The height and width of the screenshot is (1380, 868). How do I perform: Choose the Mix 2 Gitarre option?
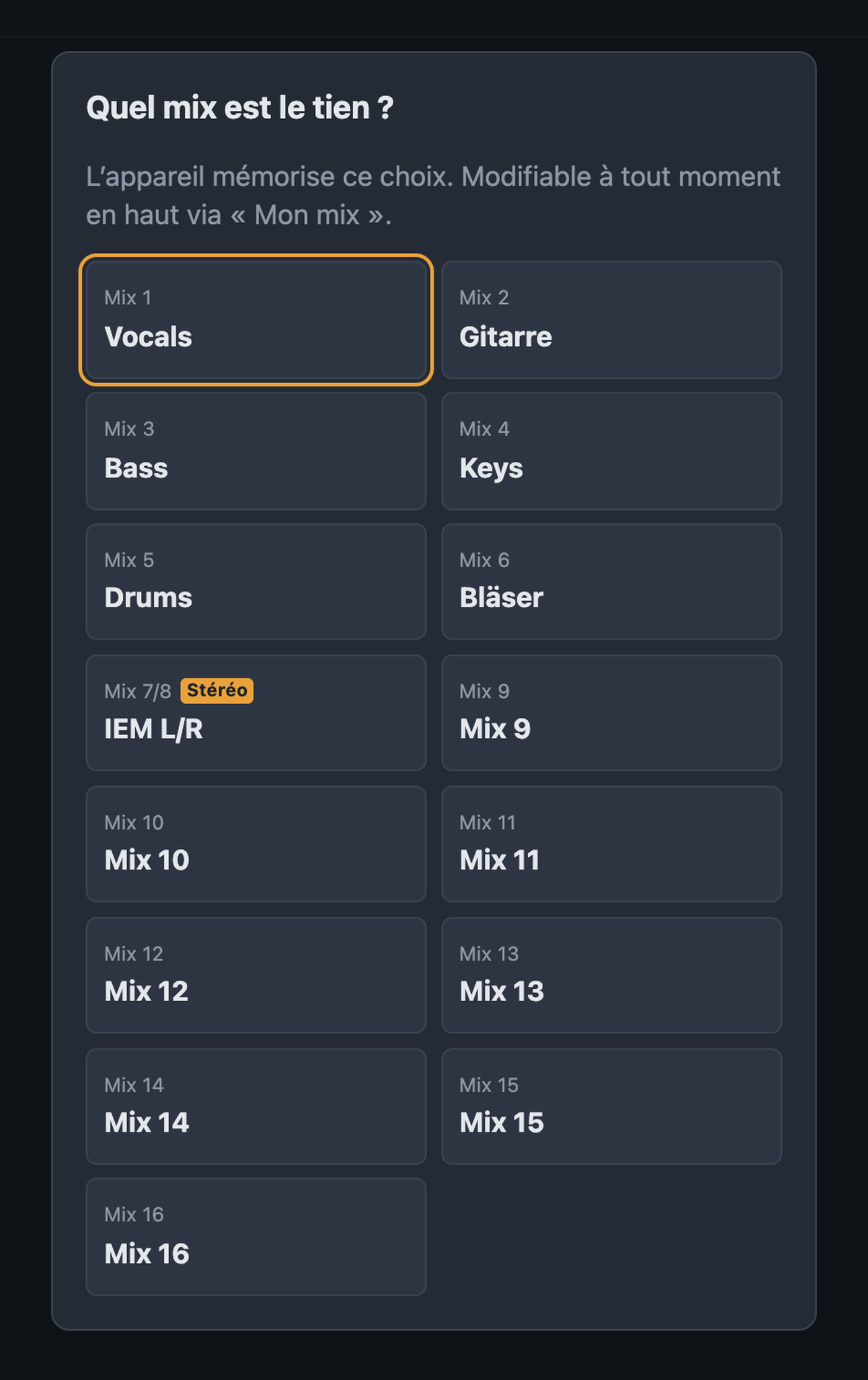tap(611, 320)
